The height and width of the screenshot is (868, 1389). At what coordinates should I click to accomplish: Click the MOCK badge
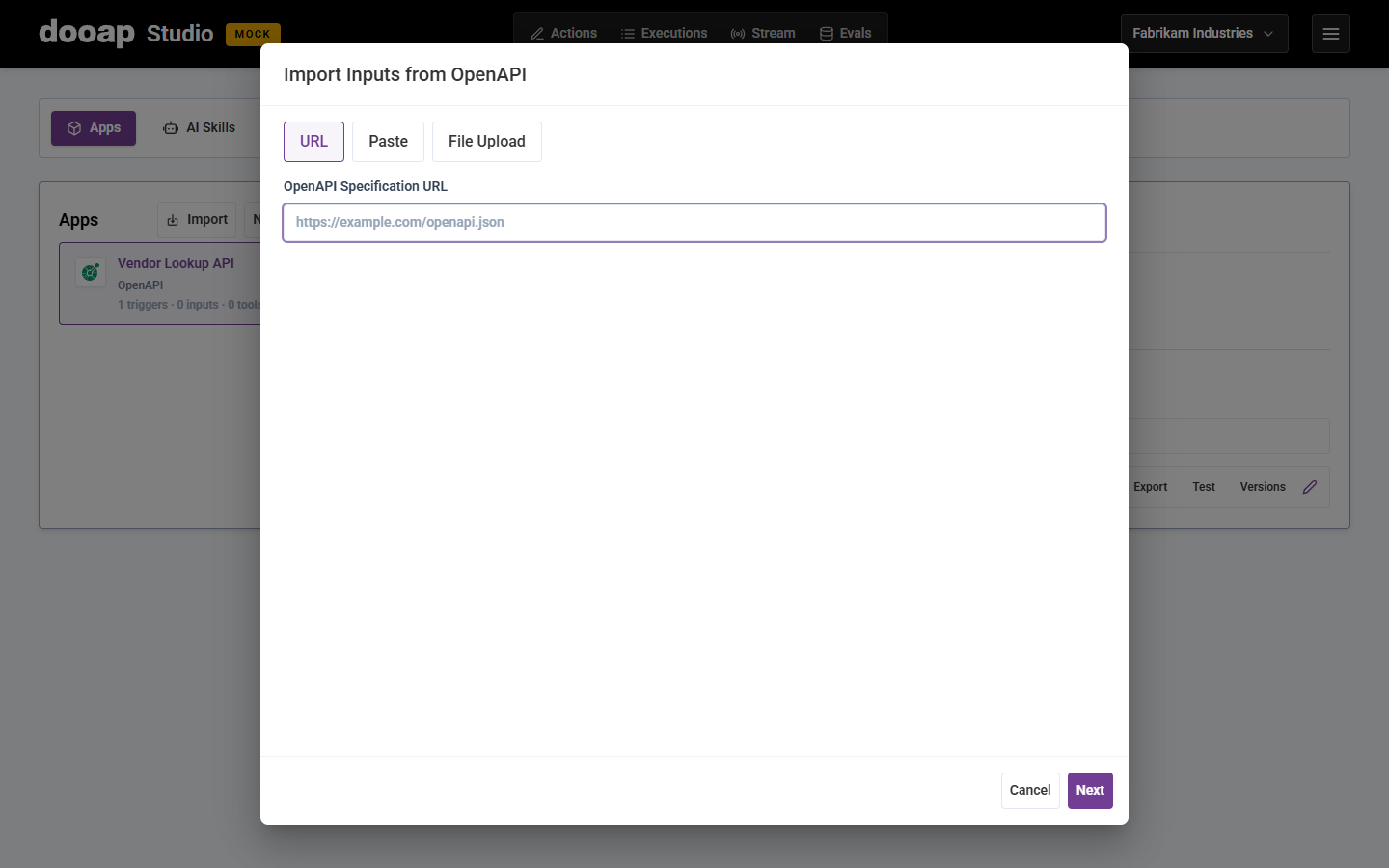pyautogui.click(x=253, y=34)
